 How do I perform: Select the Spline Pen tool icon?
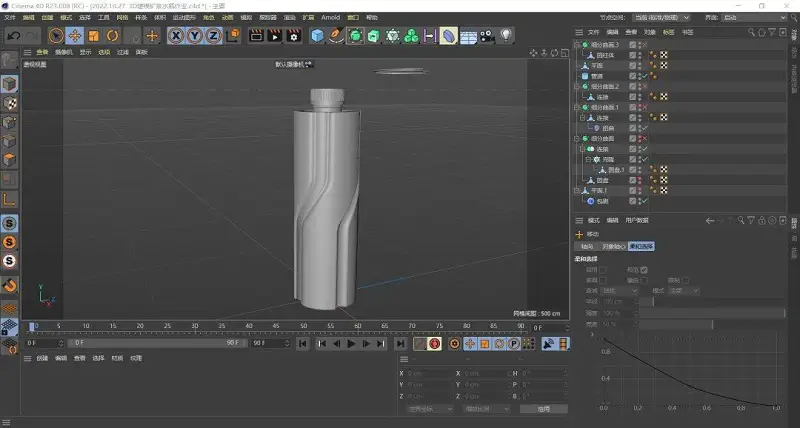(336, 36)
